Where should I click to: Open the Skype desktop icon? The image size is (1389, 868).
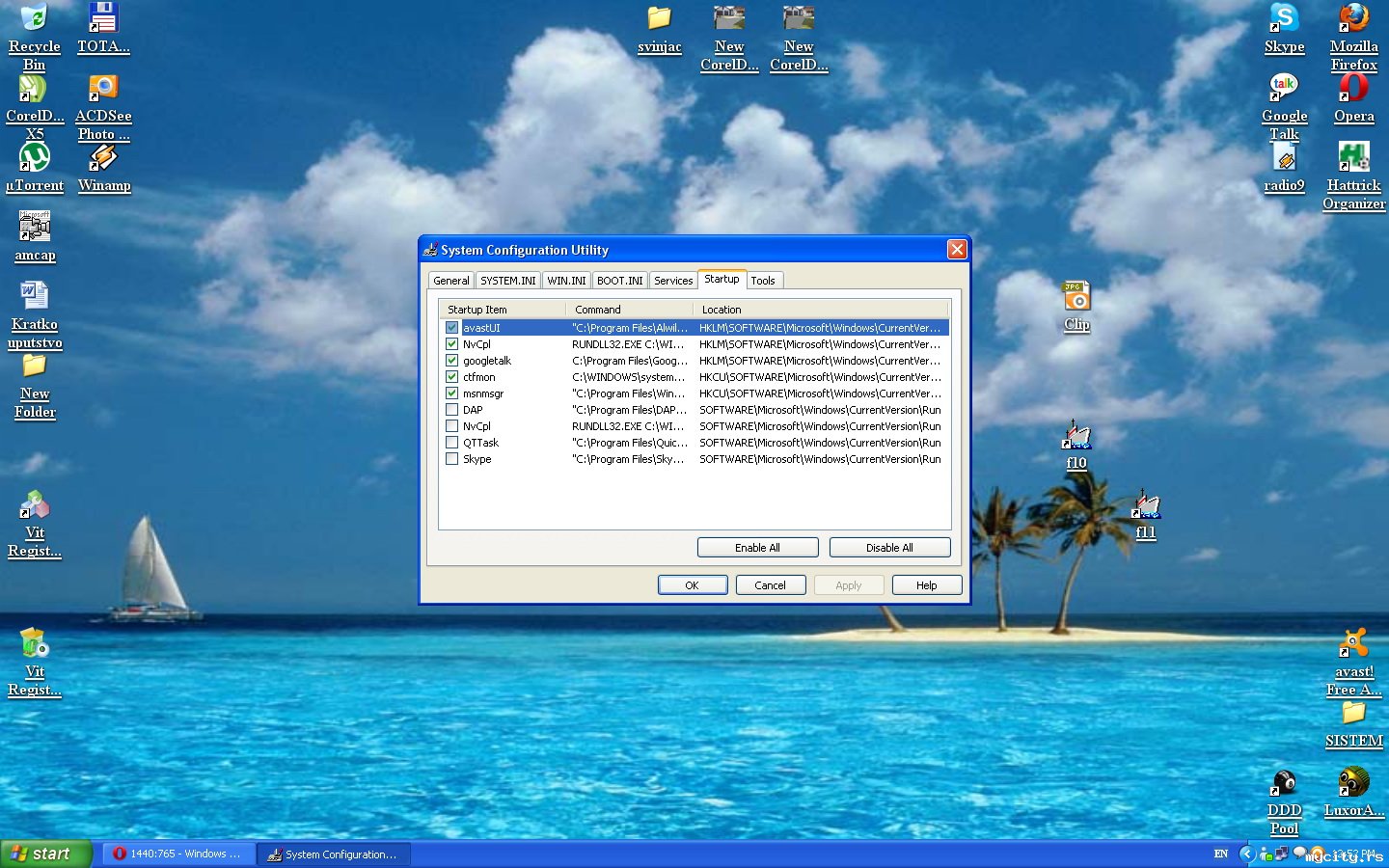(1284, 19)
